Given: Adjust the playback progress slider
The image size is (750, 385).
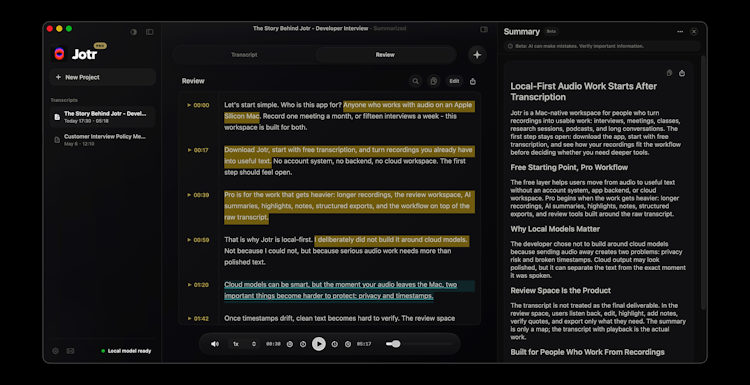Looking at the screenshot, I should 419,344.
